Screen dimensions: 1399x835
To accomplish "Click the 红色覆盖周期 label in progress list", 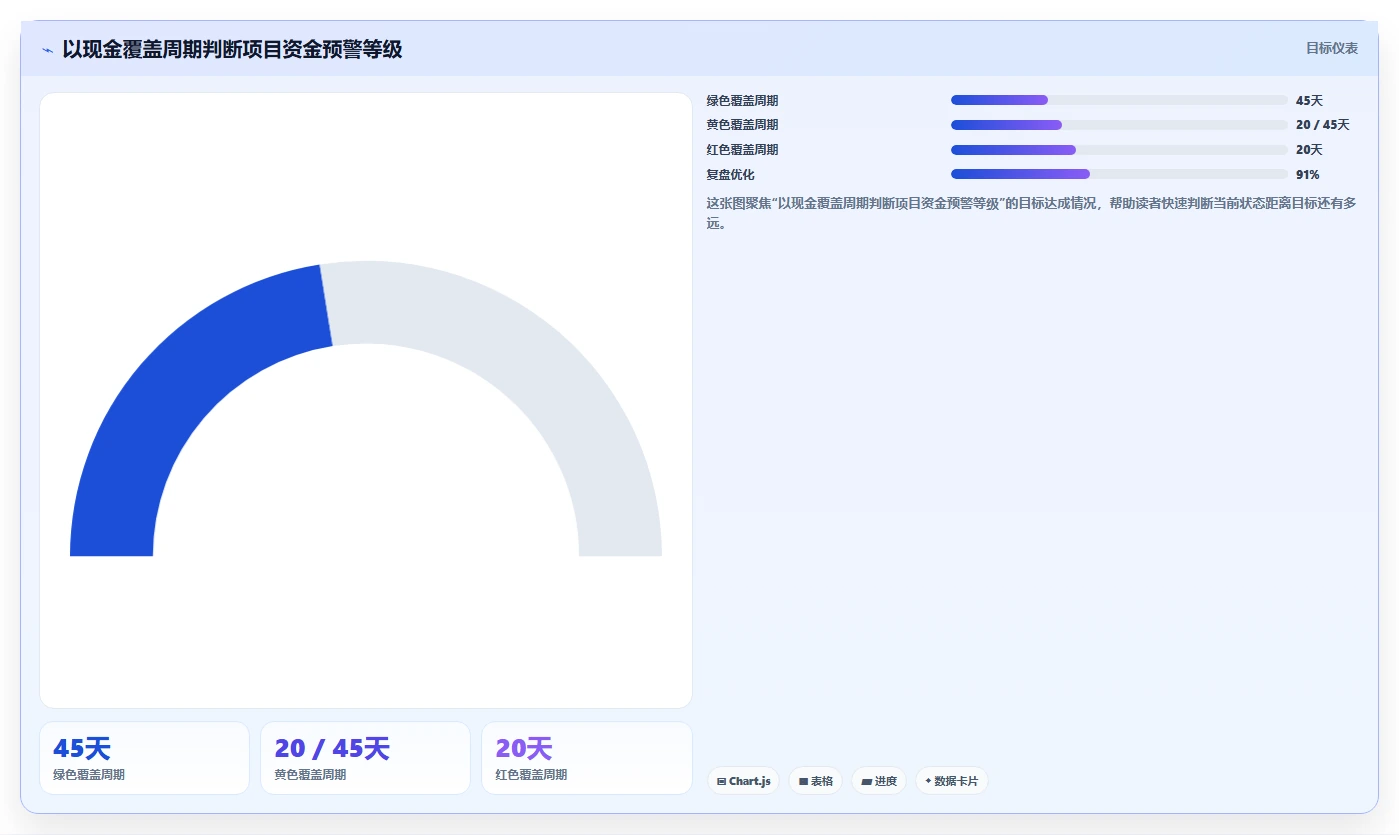I will (742, 150).
